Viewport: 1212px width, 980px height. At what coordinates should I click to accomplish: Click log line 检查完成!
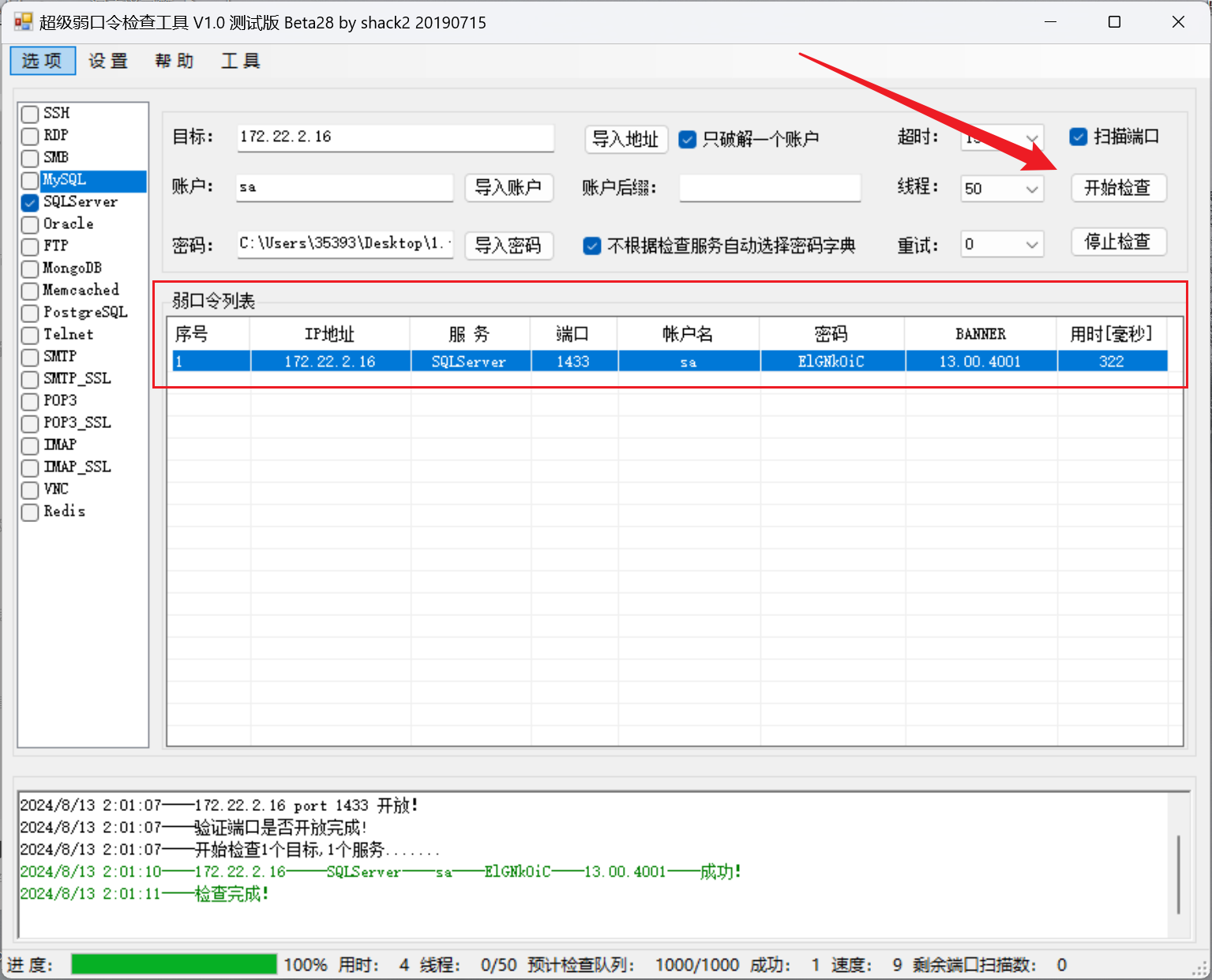pyautogui.click(x=144, y=894)
